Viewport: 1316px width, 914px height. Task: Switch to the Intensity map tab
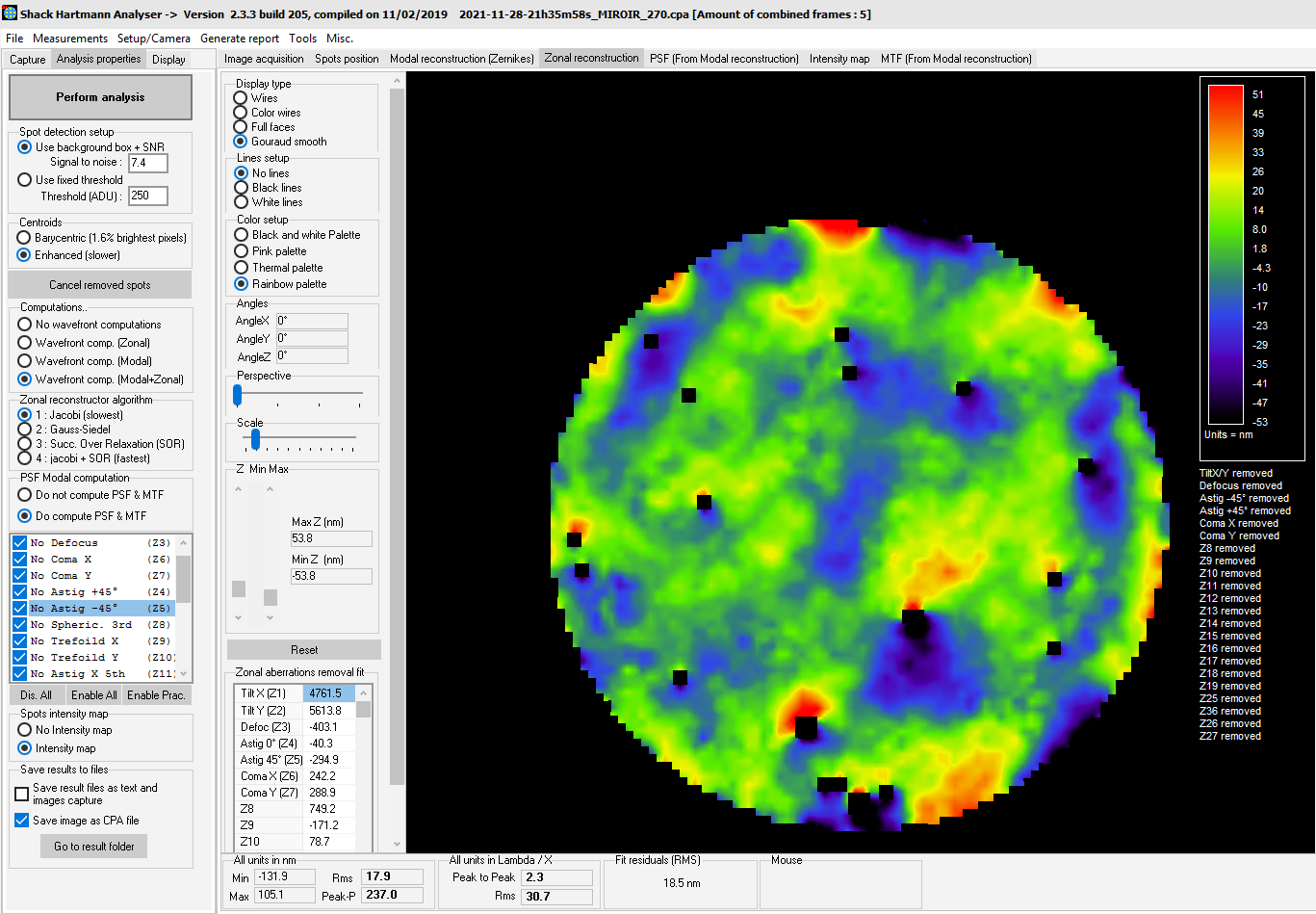pos(839,59)
